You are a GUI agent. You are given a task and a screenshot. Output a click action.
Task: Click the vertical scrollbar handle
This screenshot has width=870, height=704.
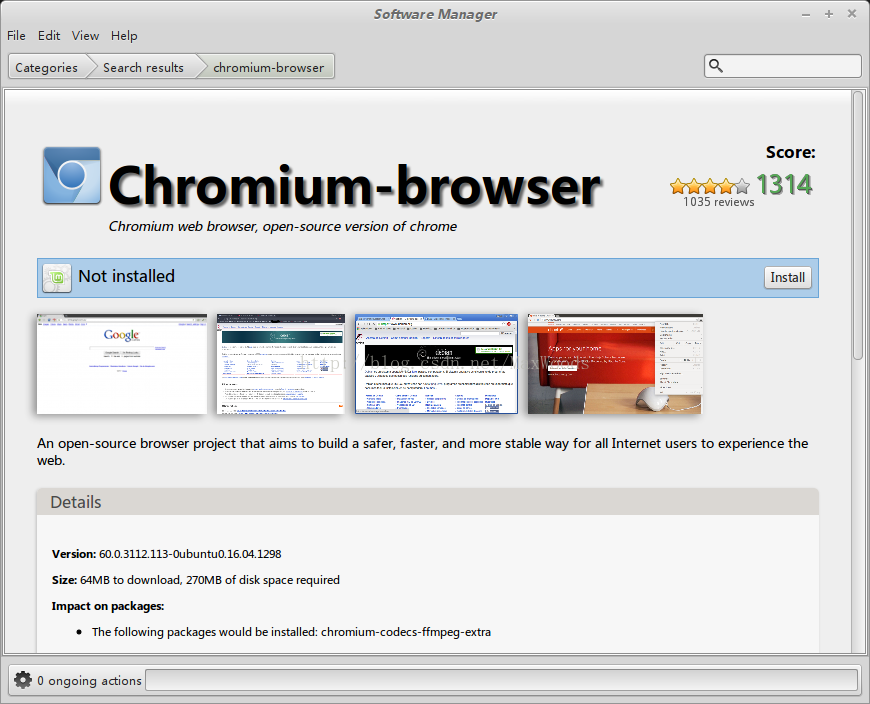point(858,225)
